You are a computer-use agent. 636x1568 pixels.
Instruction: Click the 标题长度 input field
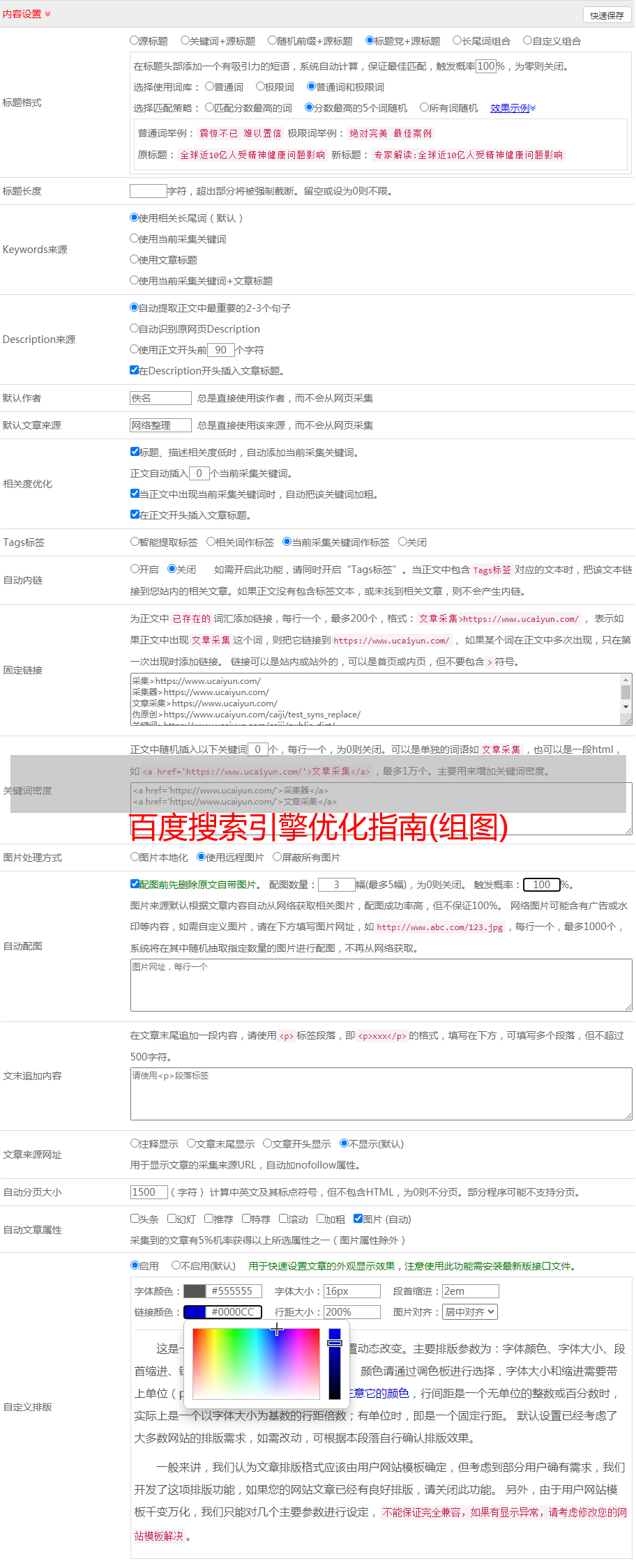tap(148, 191)
